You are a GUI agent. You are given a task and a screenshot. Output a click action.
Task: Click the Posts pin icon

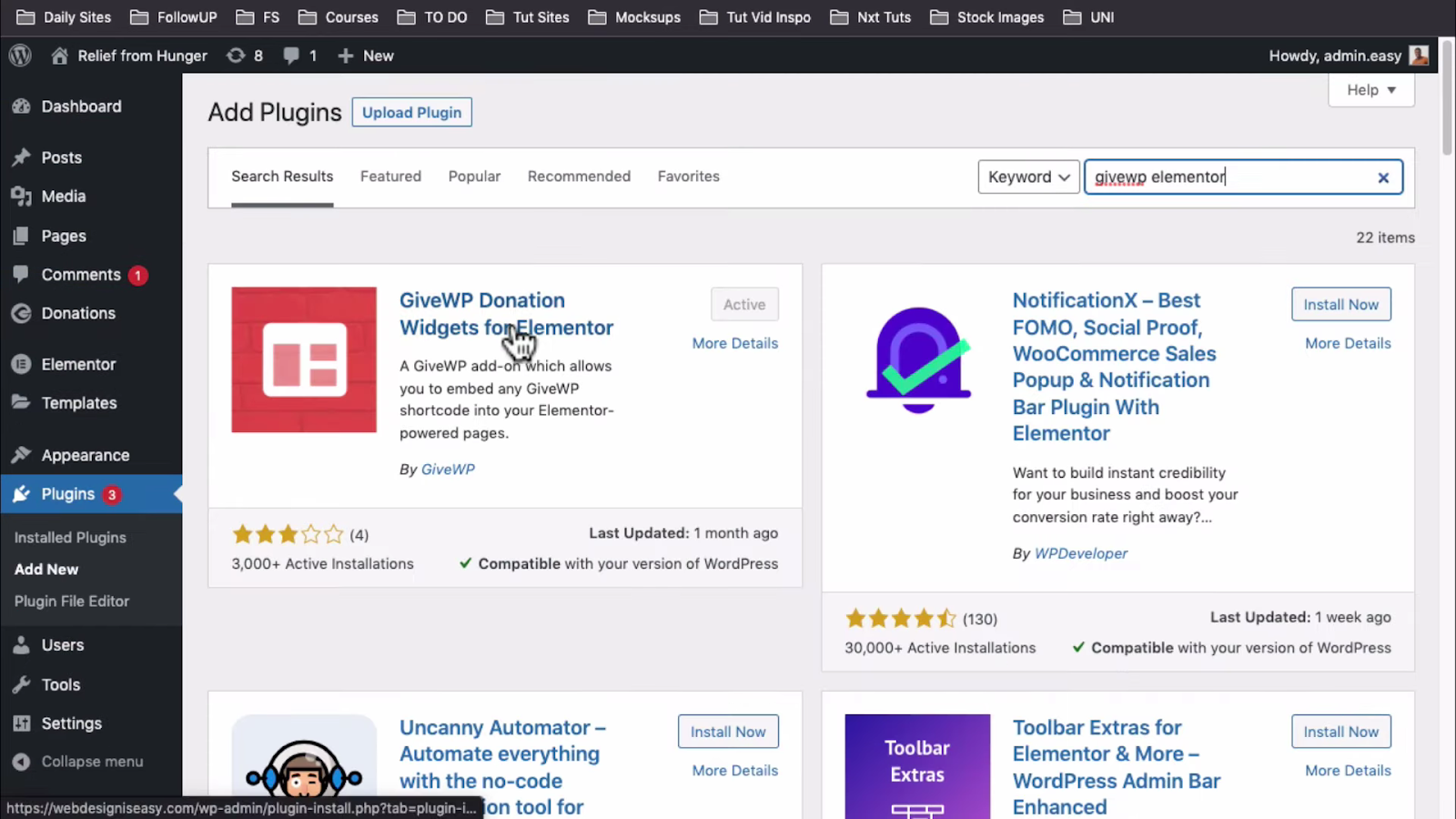[x=22, y=157]
